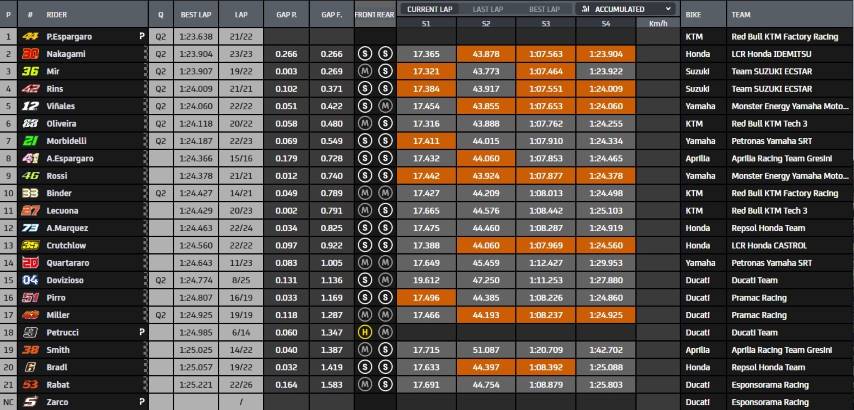Image resolution: width=854 pixels, height=410 pixels.
Task: Click the bars icon beside ACCUMULATED
Action: [585, 9]
